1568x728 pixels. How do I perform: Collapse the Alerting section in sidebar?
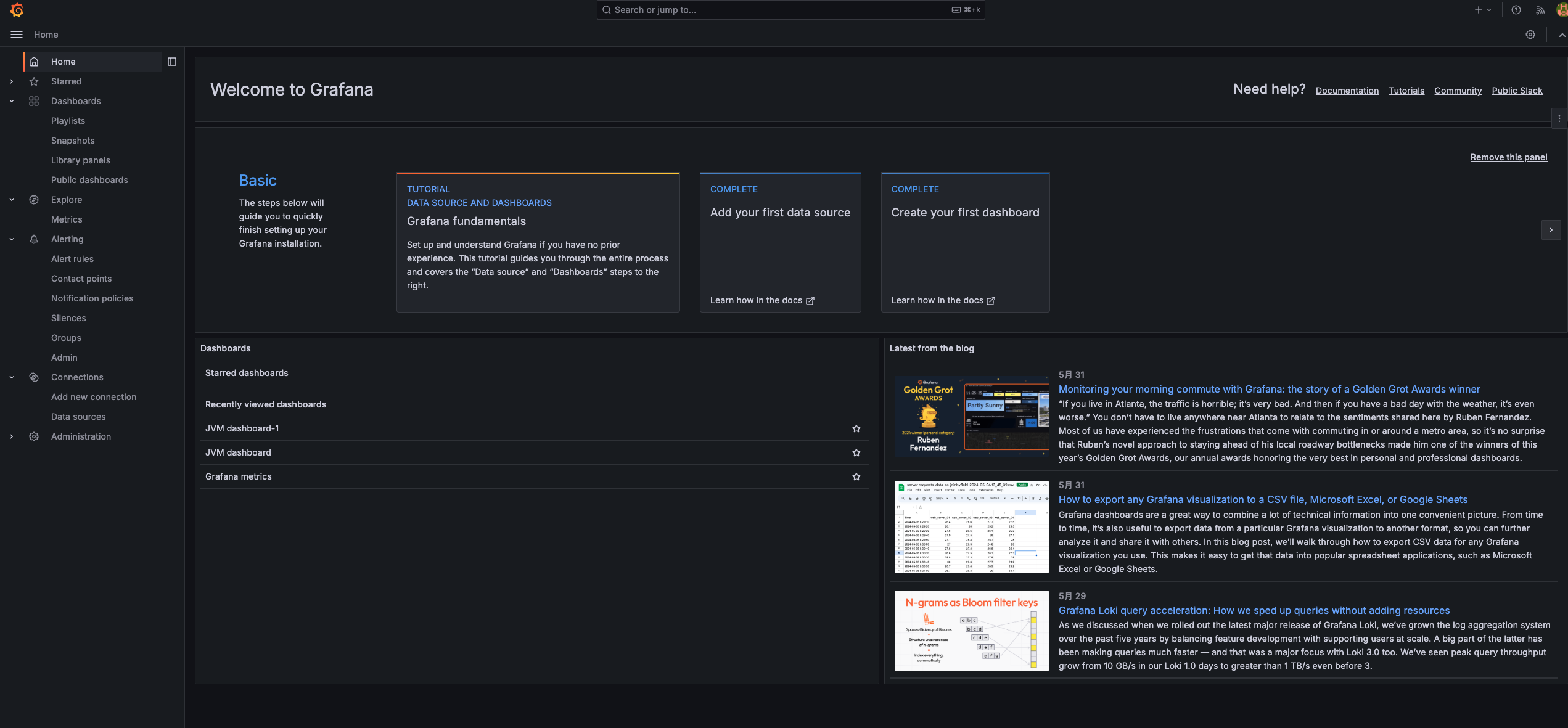pyautogui.click(x=11, y=239)
